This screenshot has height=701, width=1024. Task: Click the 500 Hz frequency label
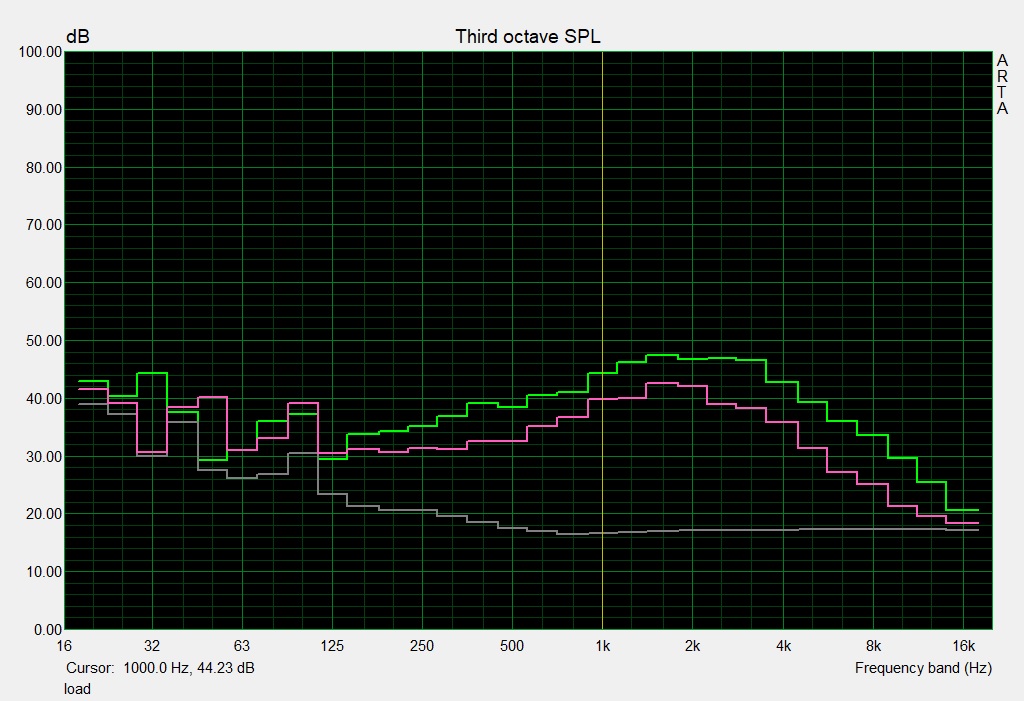point(512,646)
